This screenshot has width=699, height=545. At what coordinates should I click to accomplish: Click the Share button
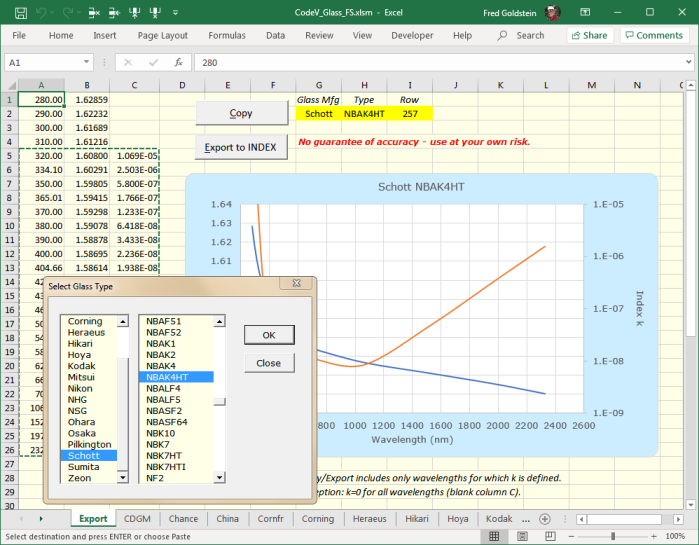(x=590, y=35)
